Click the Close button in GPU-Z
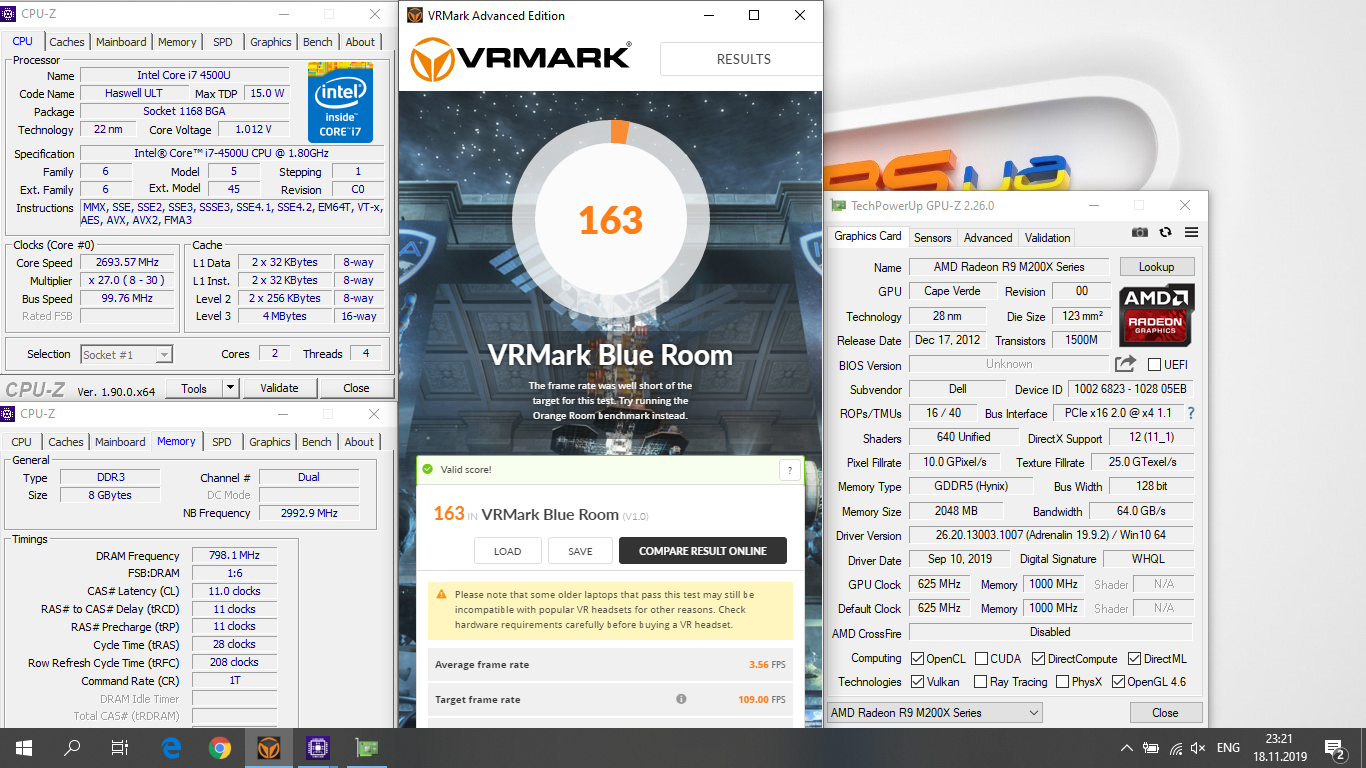The height and width of the screenshot is (768, 1366). click(x=1165, y=713)
